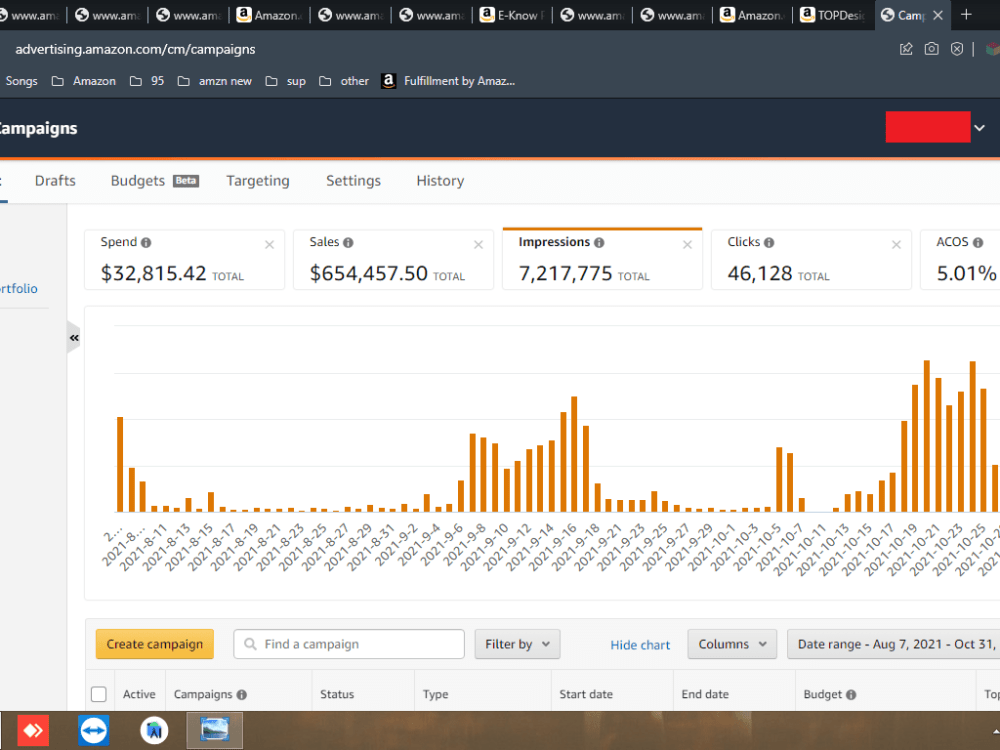Sort by Start date column header

[585, 694]
